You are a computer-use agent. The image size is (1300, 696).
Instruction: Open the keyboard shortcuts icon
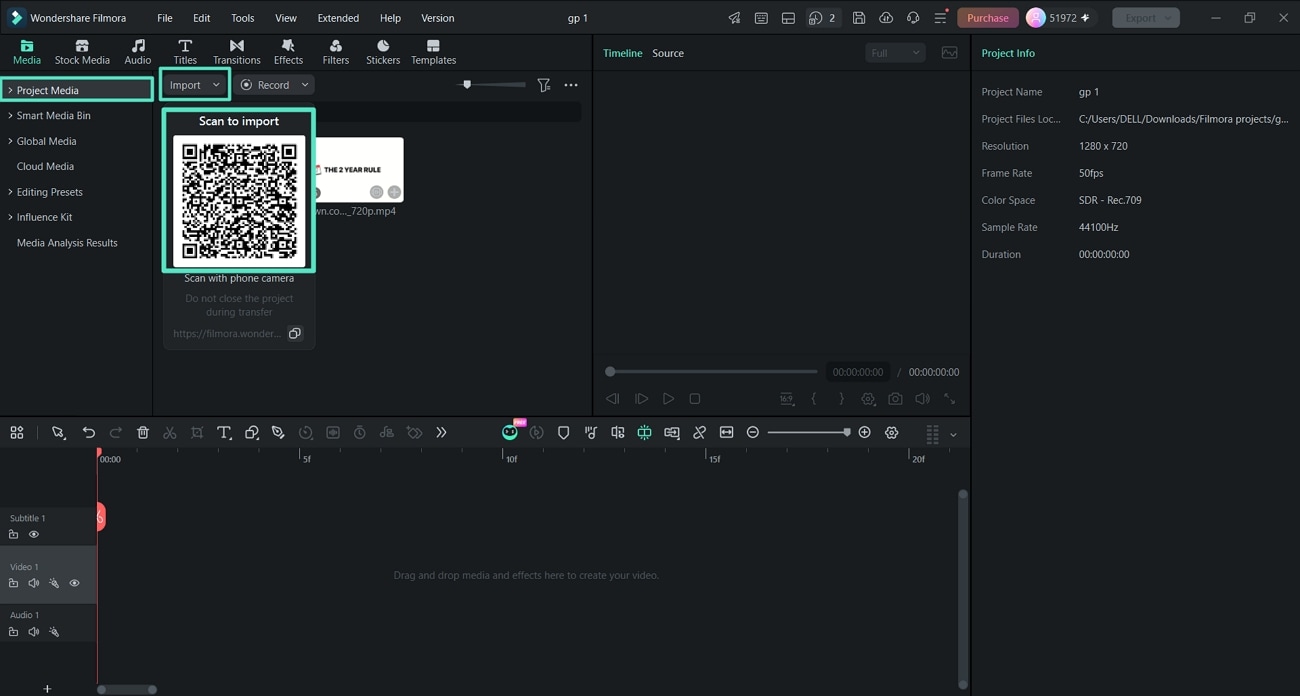[761, 18]
